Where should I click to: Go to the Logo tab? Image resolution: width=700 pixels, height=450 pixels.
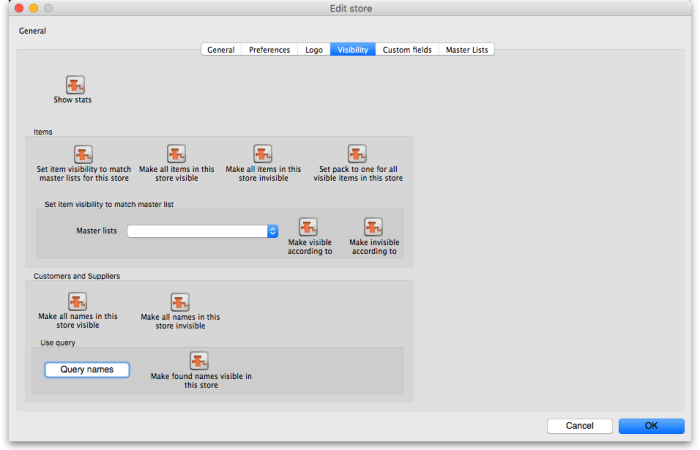pyautogui.click(x=314, y=49)
